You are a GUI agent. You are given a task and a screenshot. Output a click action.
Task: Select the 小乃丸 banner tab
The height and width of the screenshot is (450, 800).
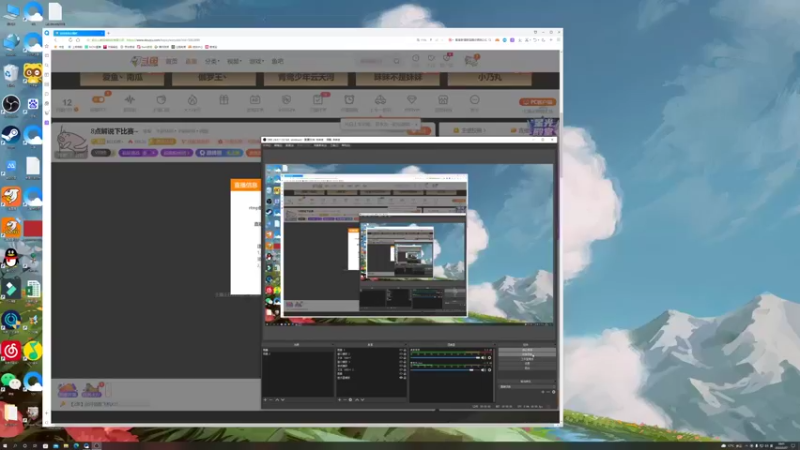pyautogui.click(x=489, y=78)
